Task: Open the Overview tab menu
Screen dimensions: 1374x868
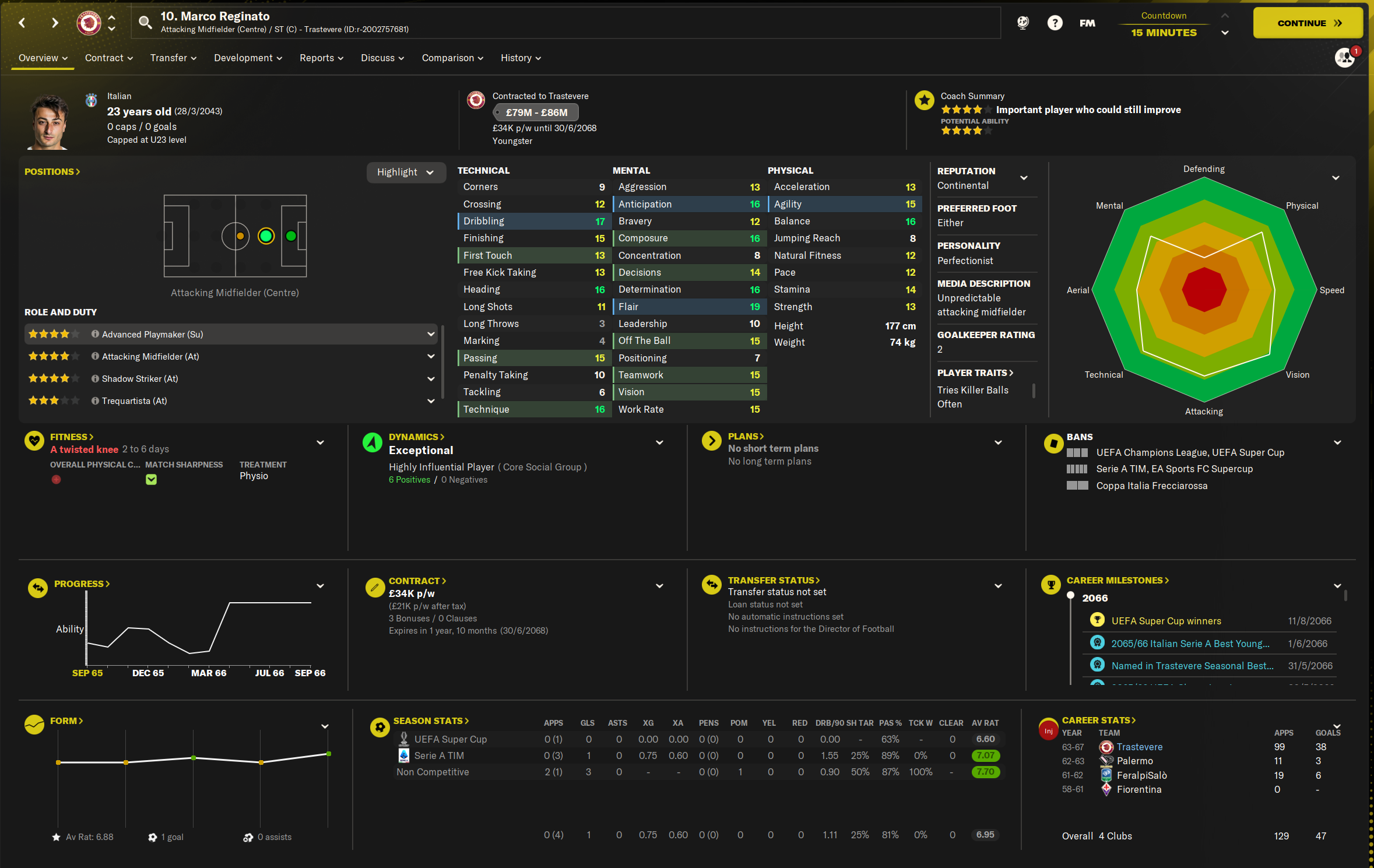Action: (x=43, y=58)
